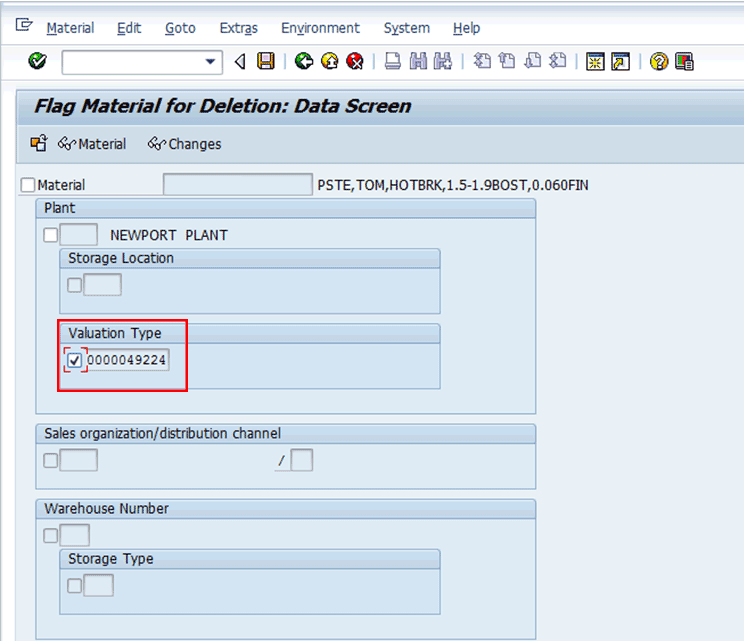Exit using the yellow up-arrow icon

tap(329, 61)
